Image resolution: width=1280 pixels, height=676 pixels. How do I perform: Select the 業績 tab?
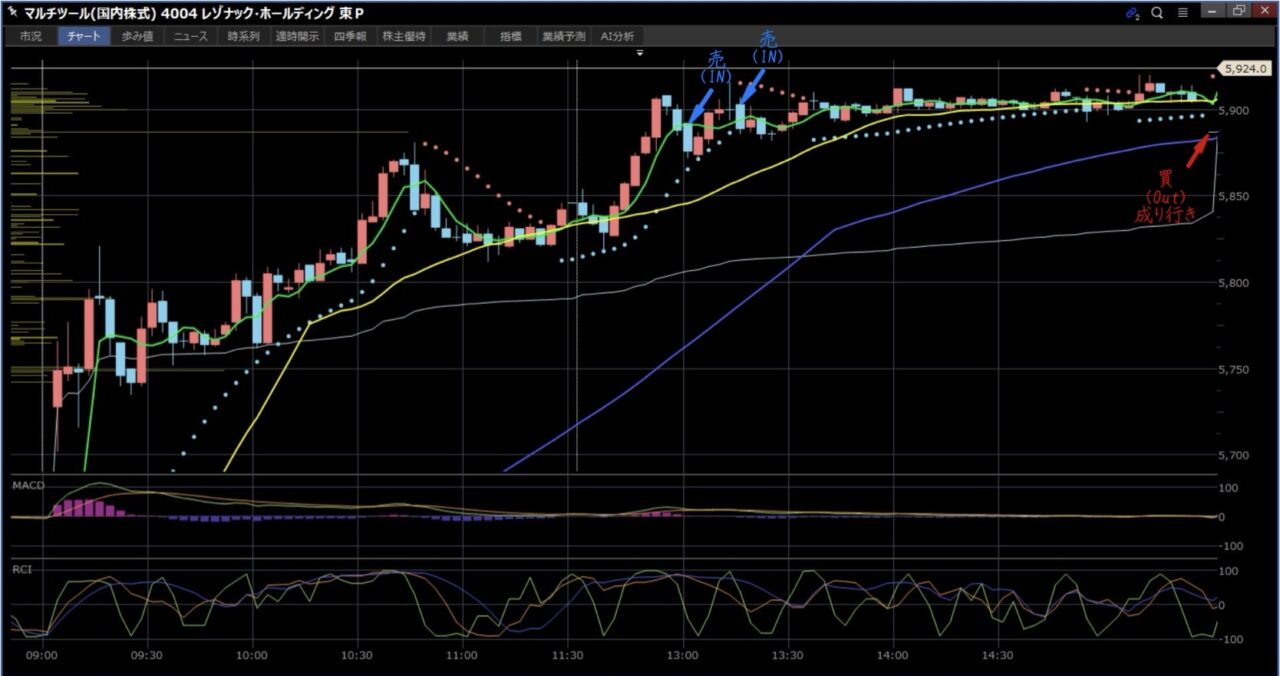(457, 36)
